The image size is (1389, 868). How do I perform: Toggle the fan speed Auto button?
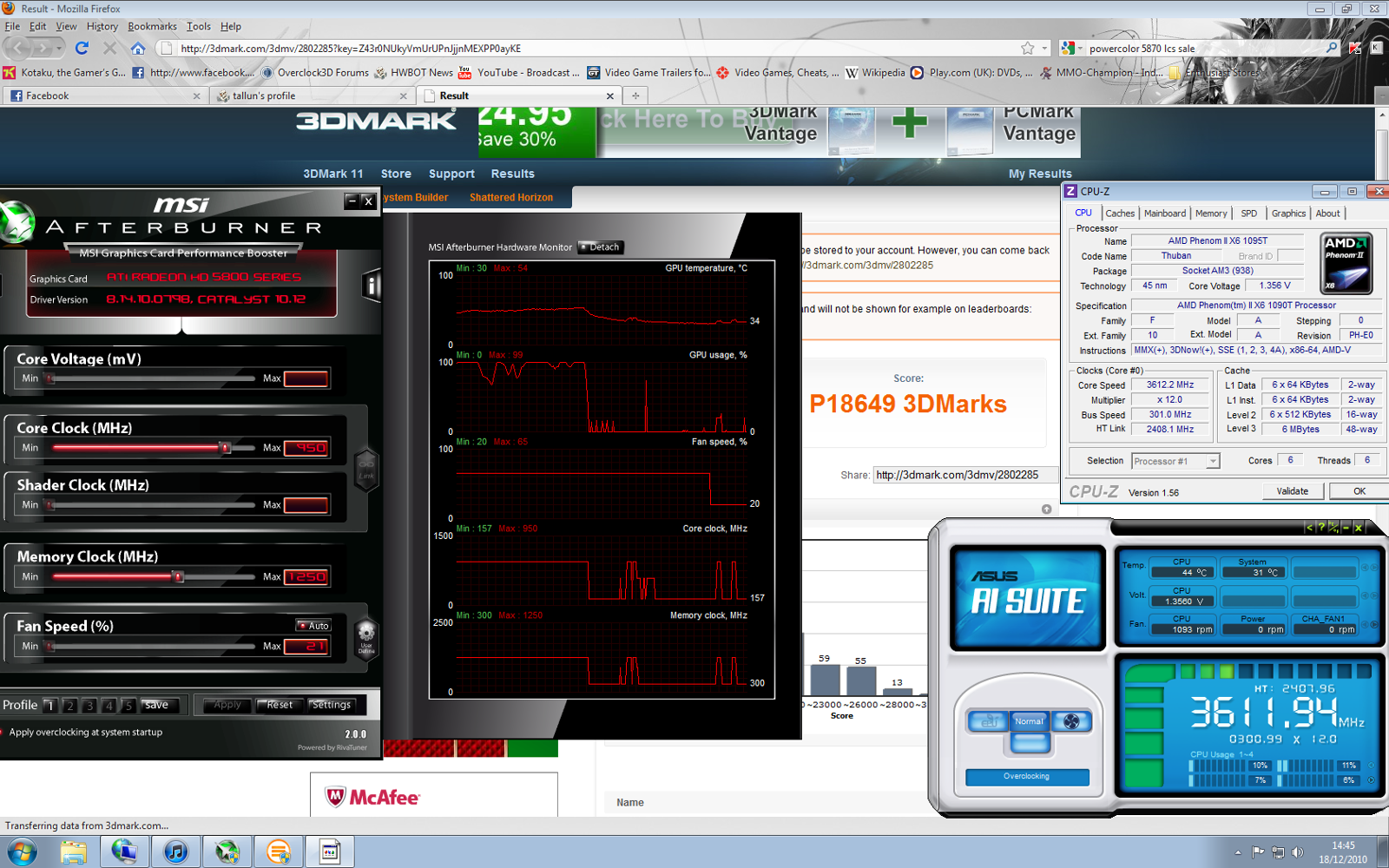[x=313, y=626]
